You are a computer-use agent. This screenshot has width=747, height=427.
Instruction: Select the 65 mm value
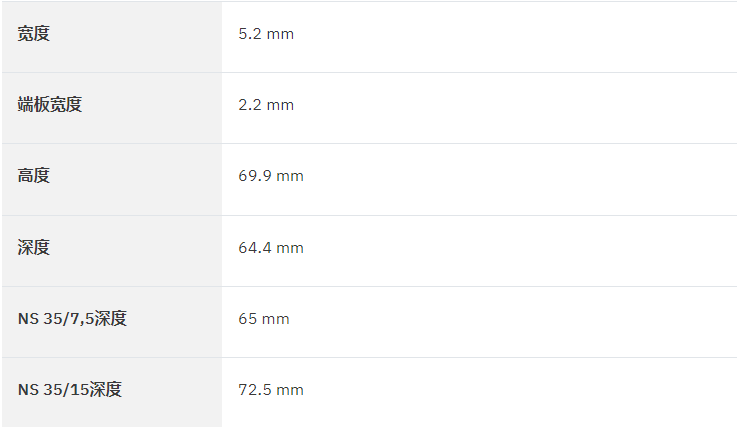(x=263, y=319)
